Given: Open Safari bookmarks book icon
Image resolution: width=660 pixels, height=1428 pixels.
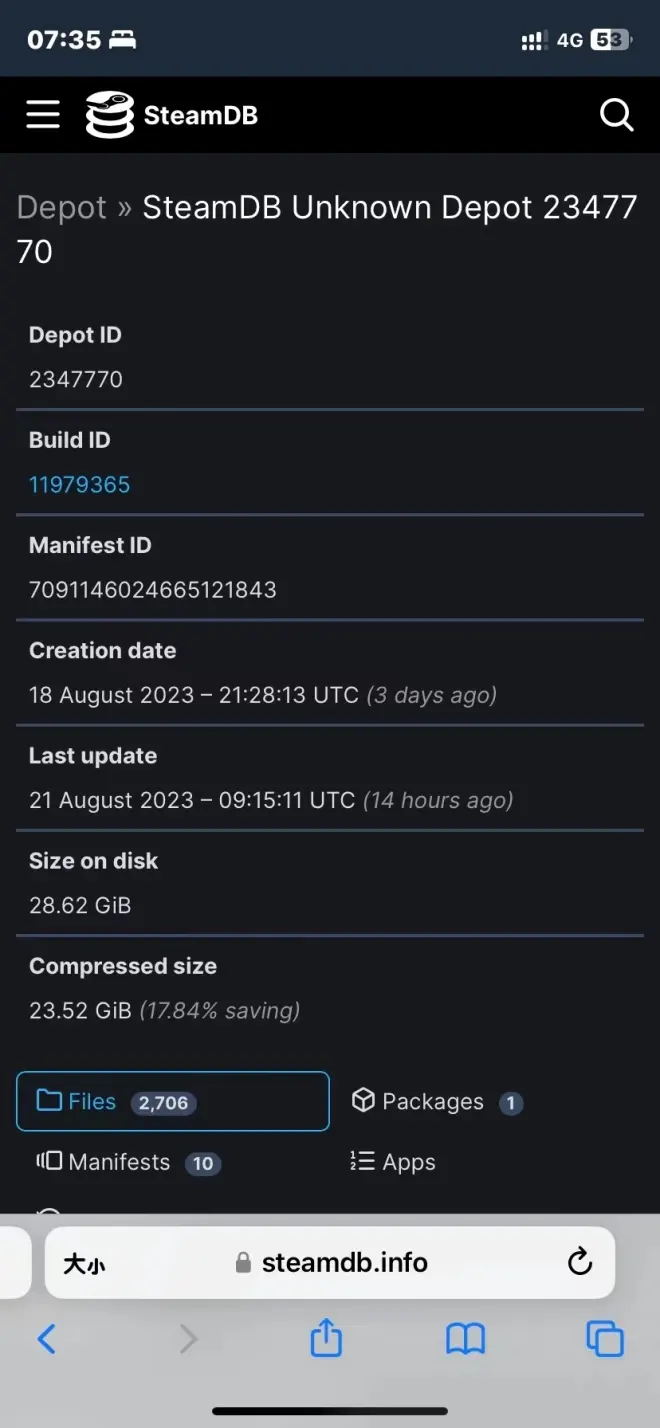Looking at the screenshot, I should [465, 1338].
